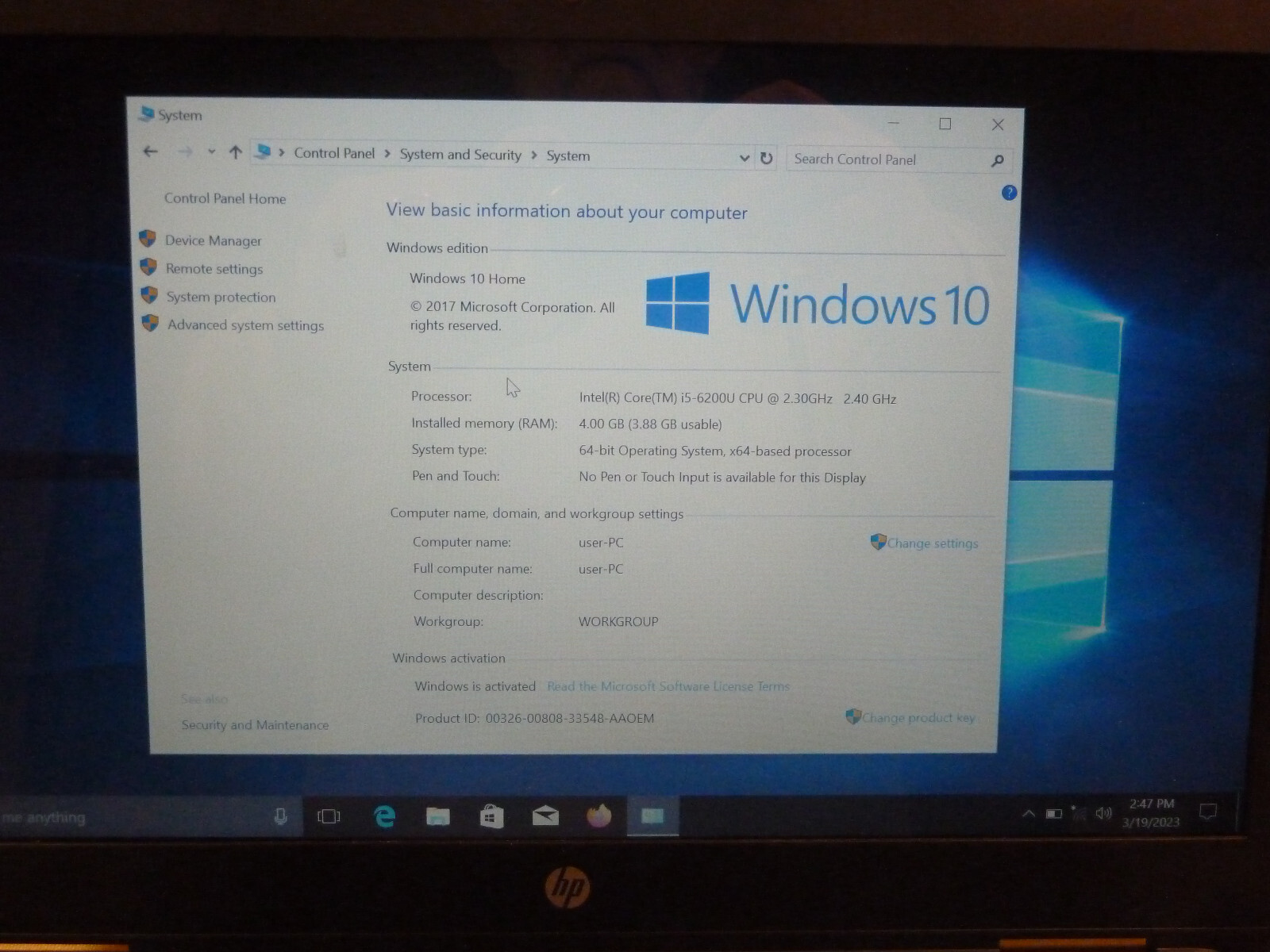Expand chevron after System and Security
This screenshot has height=952, width=1270.
533,155
